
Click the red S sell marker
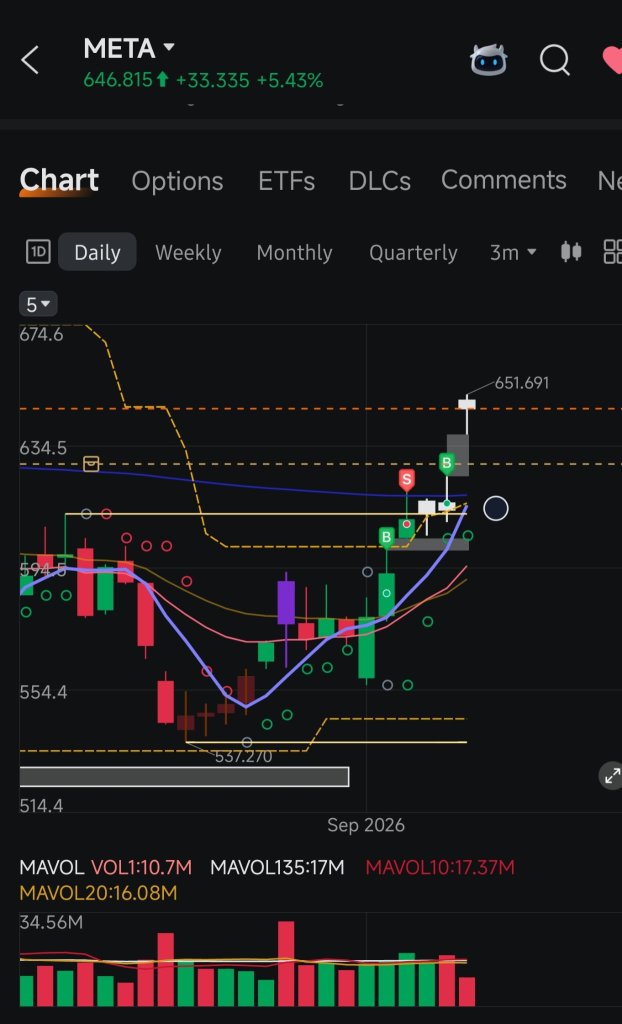[406, 481]
